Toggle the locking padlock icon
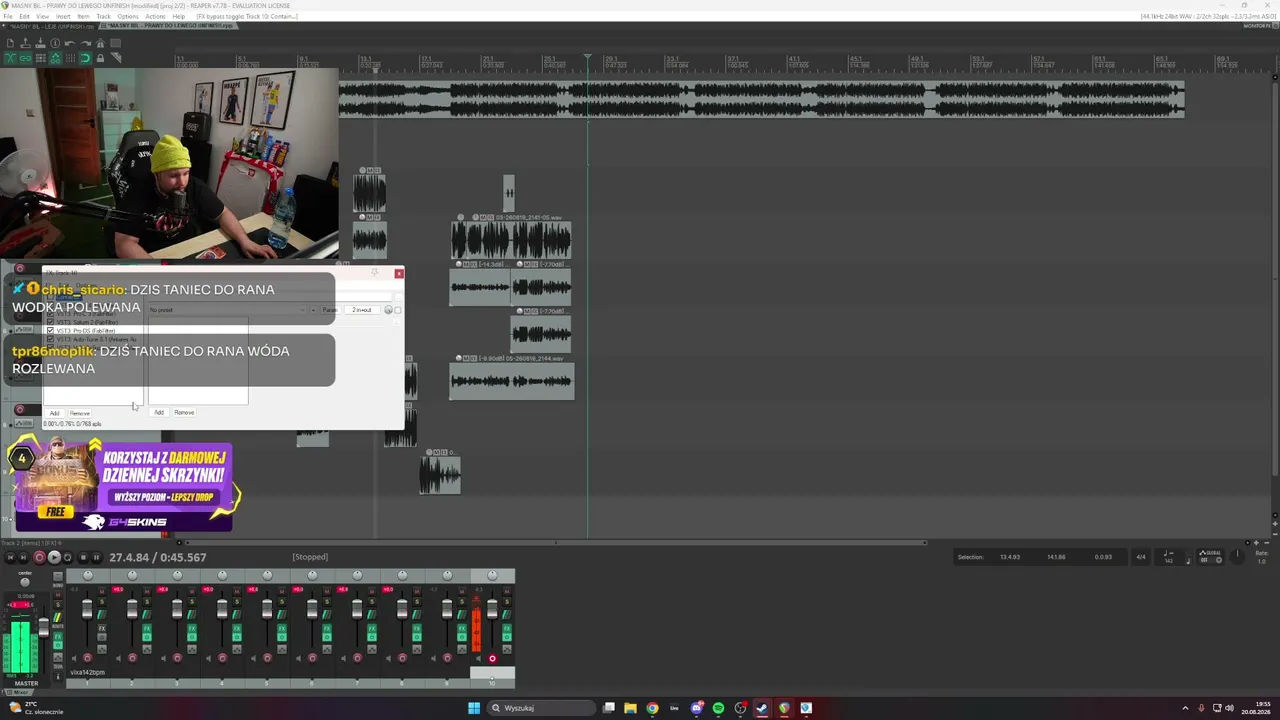Image resolution: width=1280 pixels, height=720 pixels. pos(100,58)
